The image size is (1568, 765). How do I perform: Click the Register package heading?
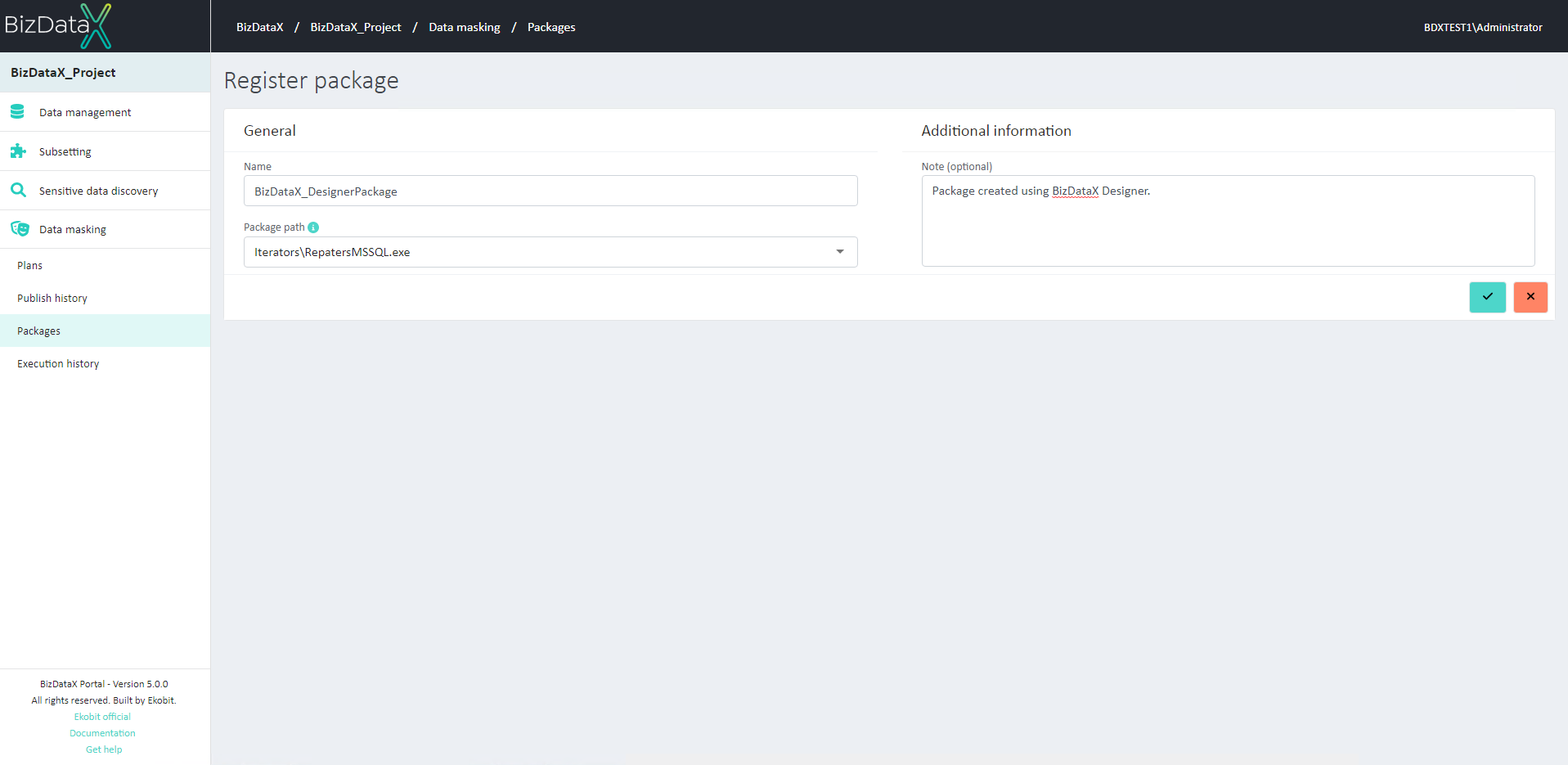coord(312,80)
